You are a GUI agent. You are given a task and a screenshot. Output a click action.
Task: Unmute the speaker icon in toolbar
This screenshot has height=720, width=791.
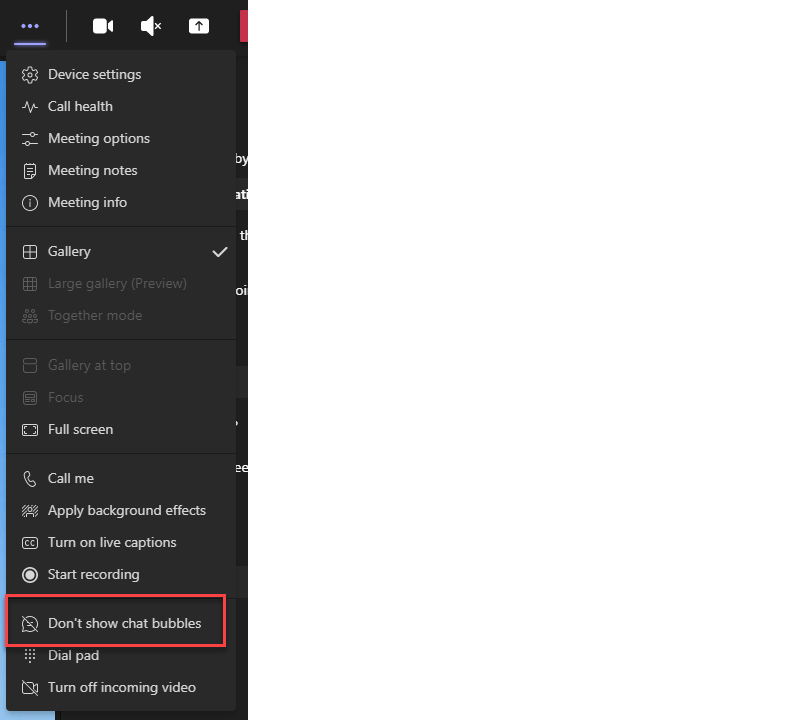[x=151, y=26]
